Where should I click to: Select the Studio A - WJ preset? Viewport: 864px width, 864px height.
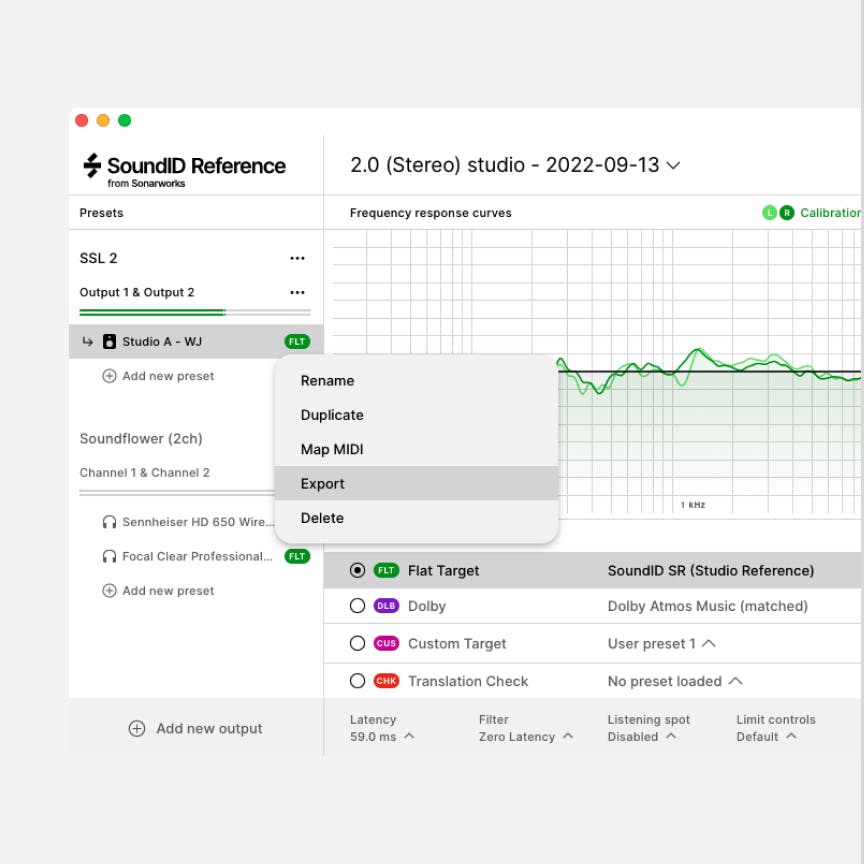click(x=196, y=342)
